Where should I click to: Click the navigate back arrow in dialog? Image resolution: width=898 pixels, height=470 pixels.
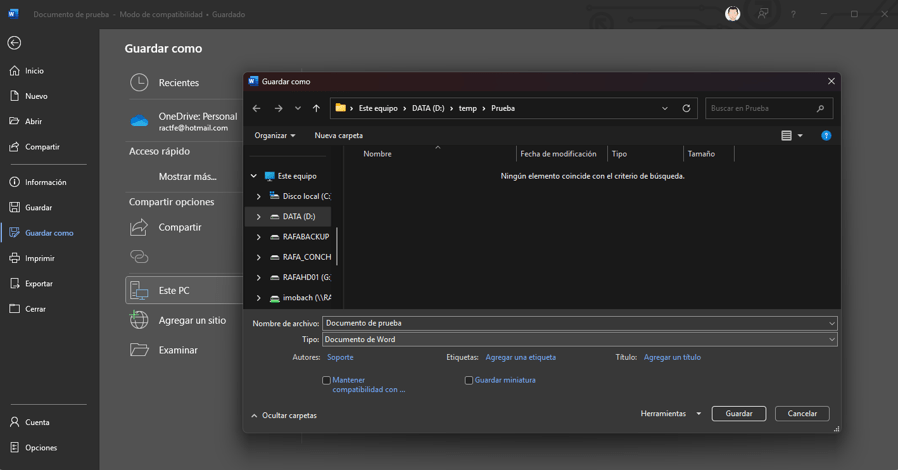coord(256,108)
